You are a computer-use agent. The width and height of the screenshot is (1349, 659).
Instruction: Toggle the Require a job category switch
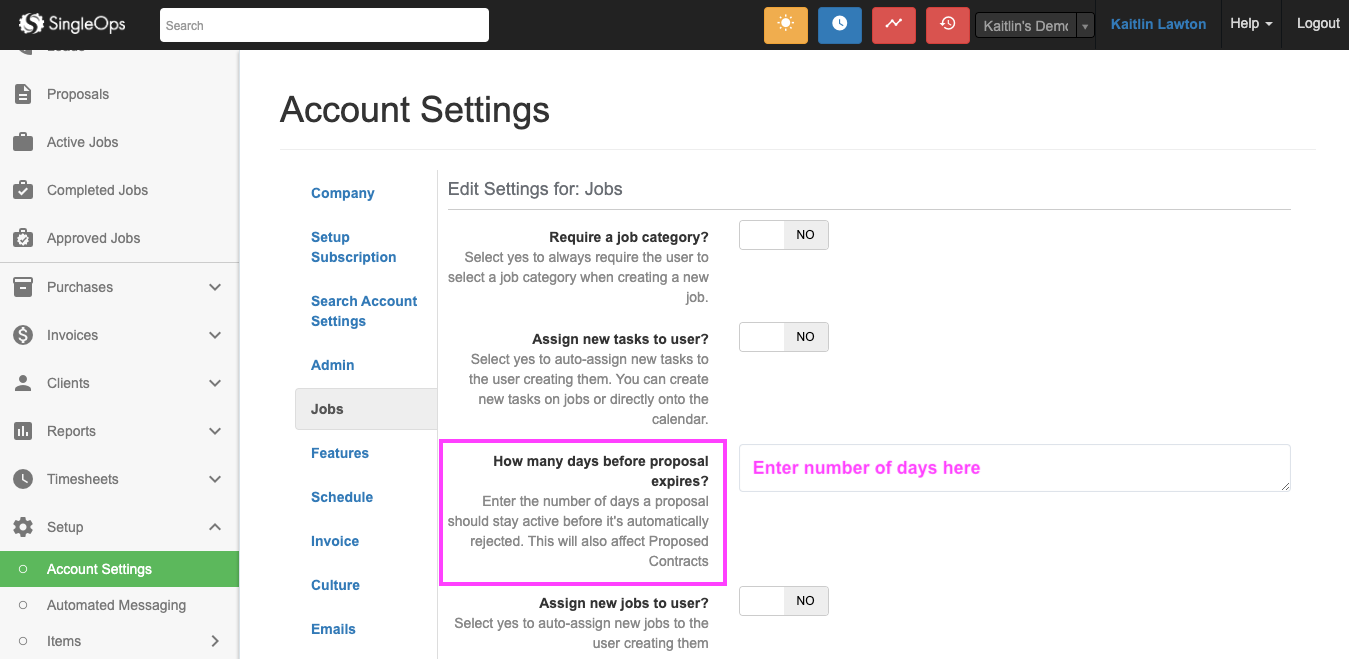pyautogui.click(x=783, y=235)
